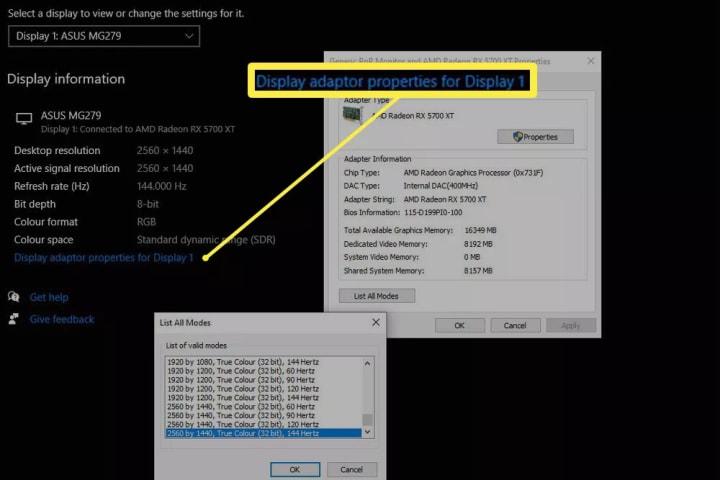Click the adapter Properties shield button
The image size is (720, 480).
[535, 137]
